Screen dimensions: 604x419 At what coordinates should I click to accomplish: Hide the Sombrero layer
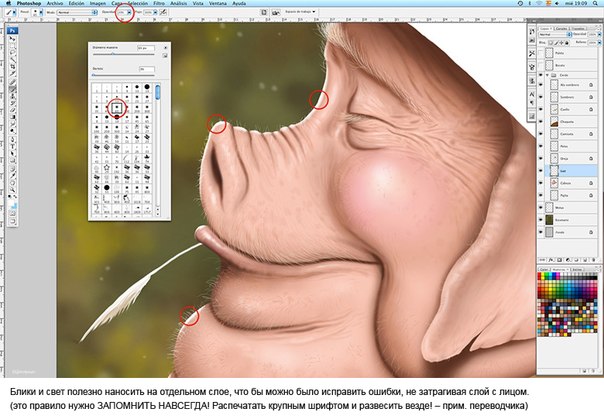(541, 97)
